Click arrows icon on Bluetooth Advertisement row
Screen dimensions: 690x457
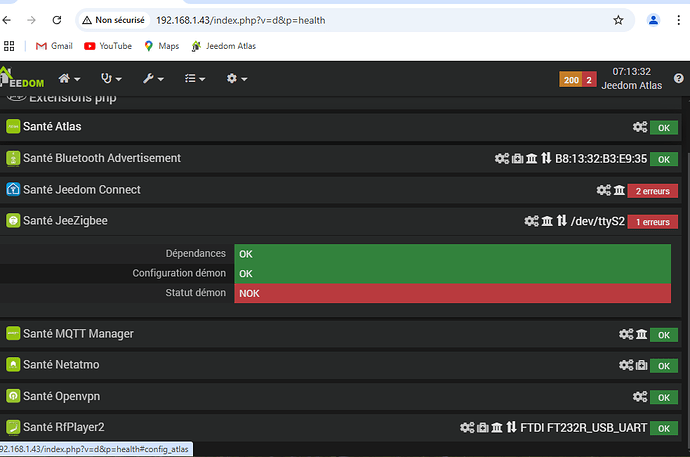coord(546,158)
